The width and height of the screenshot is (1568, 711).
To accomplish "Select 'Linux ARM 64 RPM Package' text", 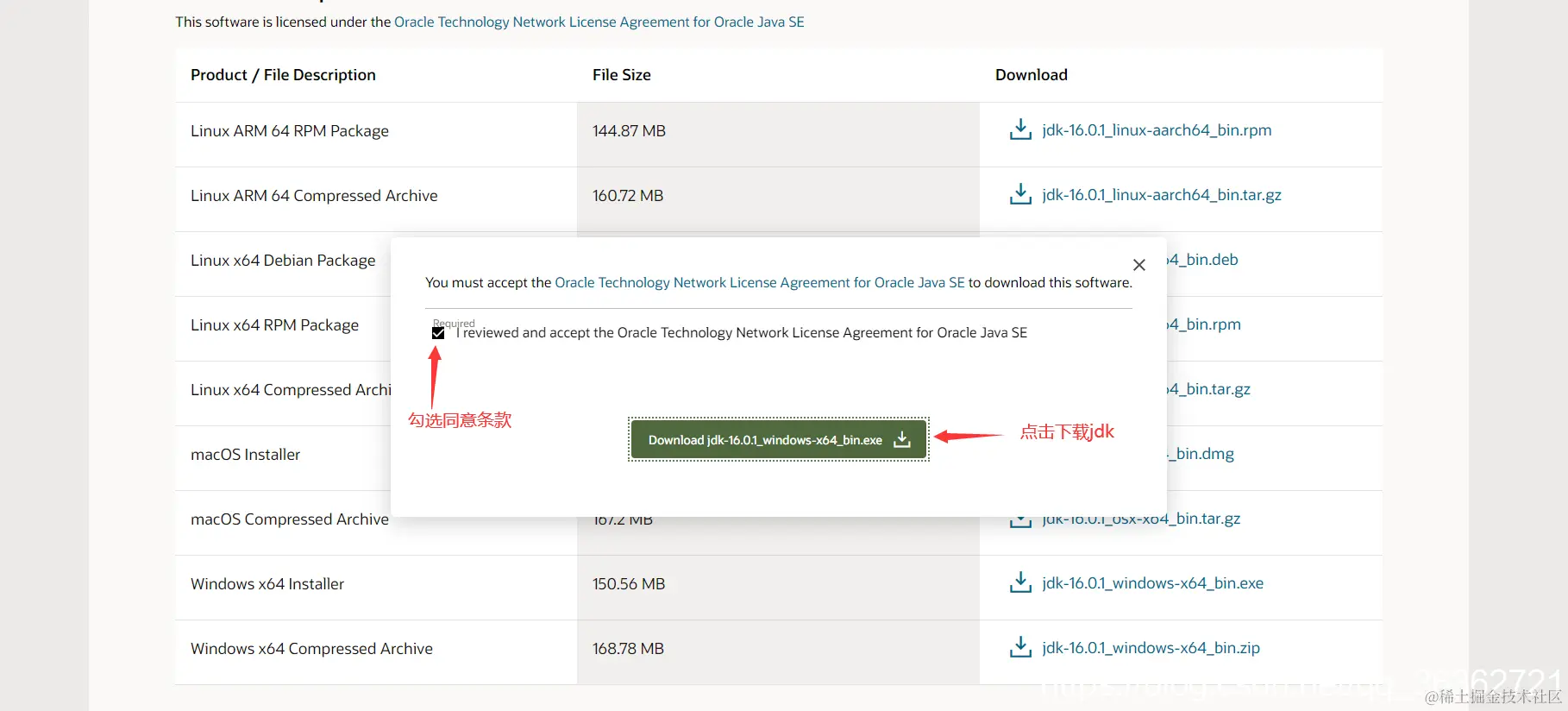I will pyautogui.click(x=290, y=131).
